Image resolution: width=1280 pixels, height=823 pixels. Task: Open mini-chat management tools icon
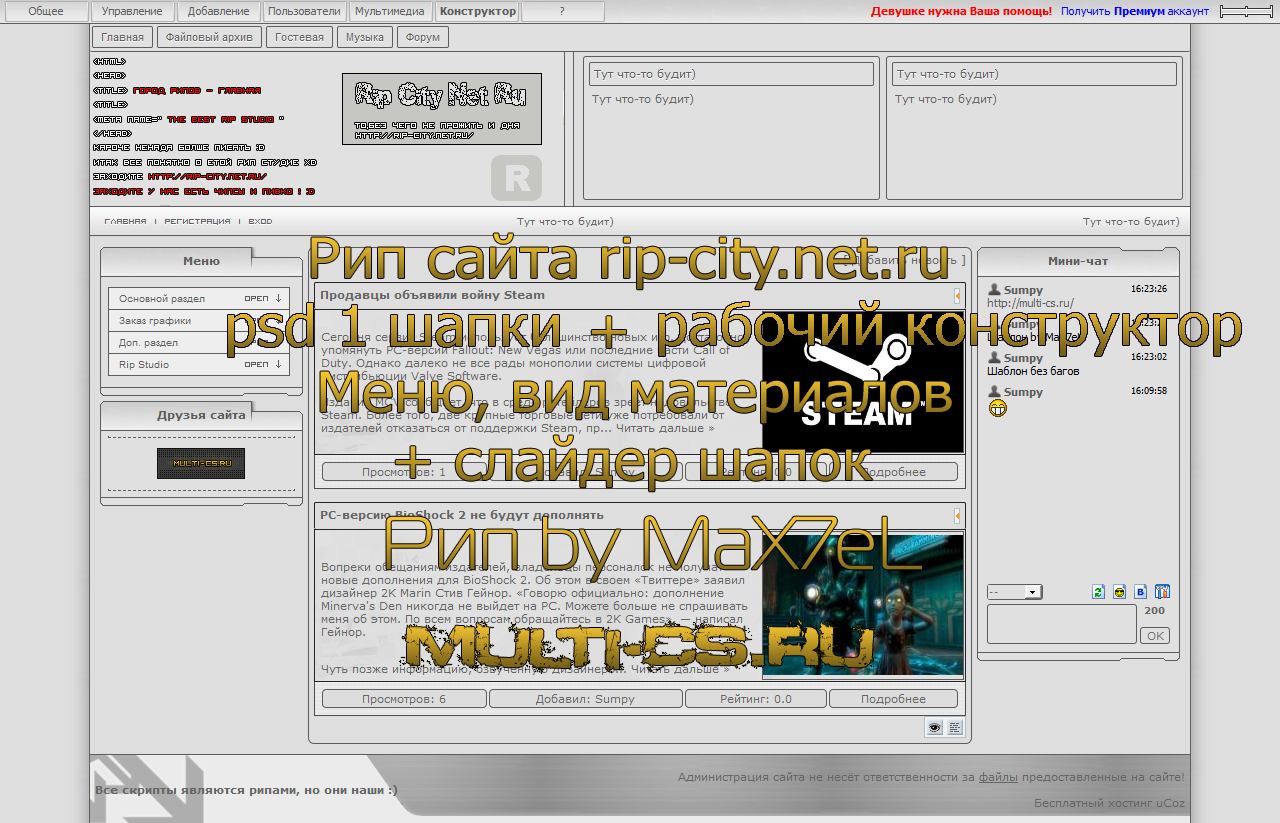point(1162,592)
